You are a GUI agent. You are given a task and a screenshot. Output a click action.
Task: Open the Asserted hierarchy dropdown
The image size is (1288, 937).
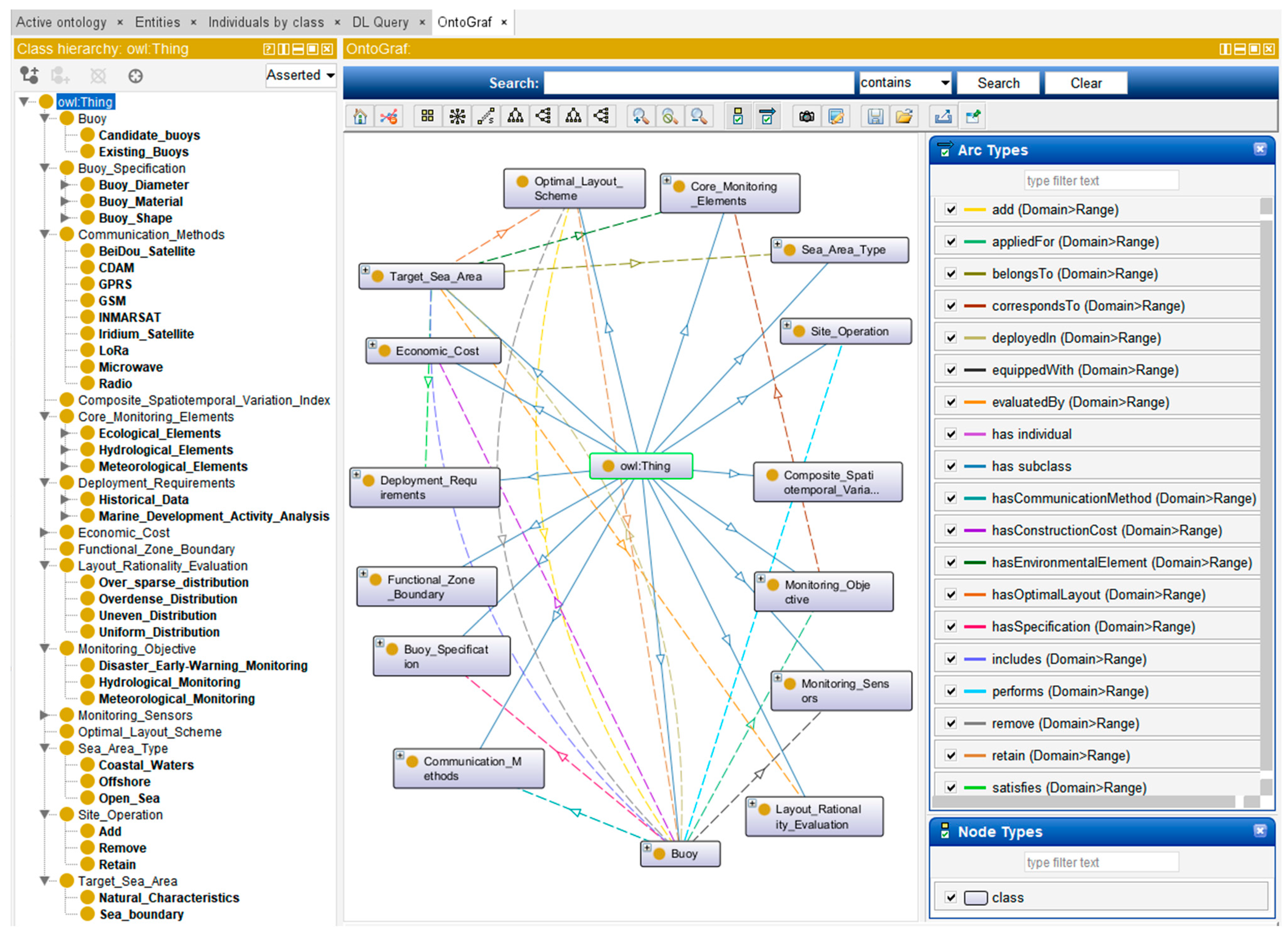[300, 75]
